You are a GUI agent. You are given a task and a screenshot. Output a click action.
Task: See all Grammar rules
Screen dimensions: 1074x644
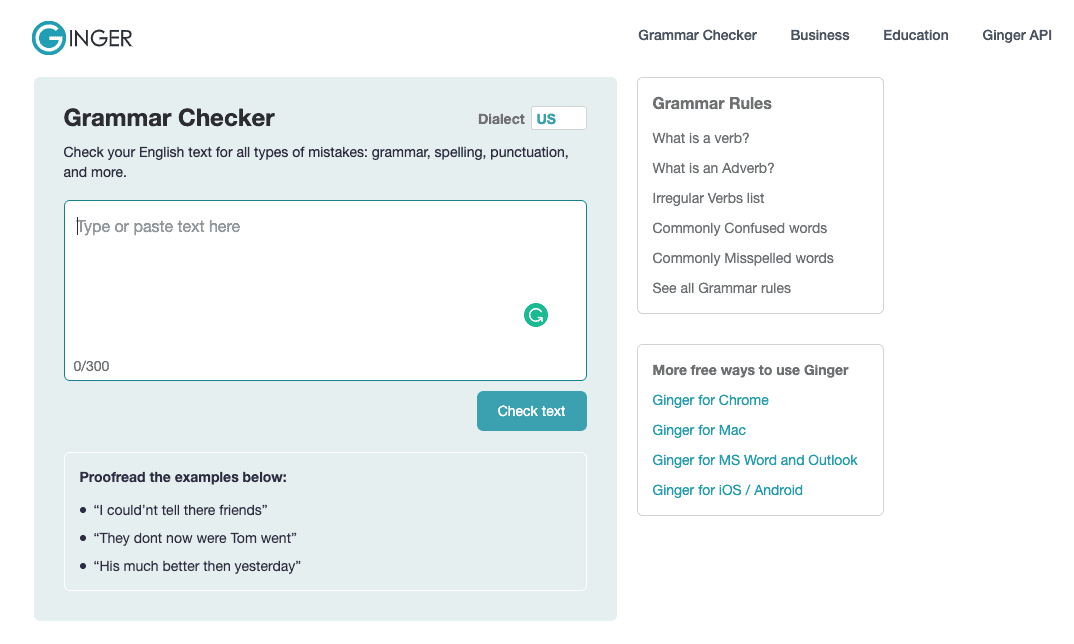point(721,288)
